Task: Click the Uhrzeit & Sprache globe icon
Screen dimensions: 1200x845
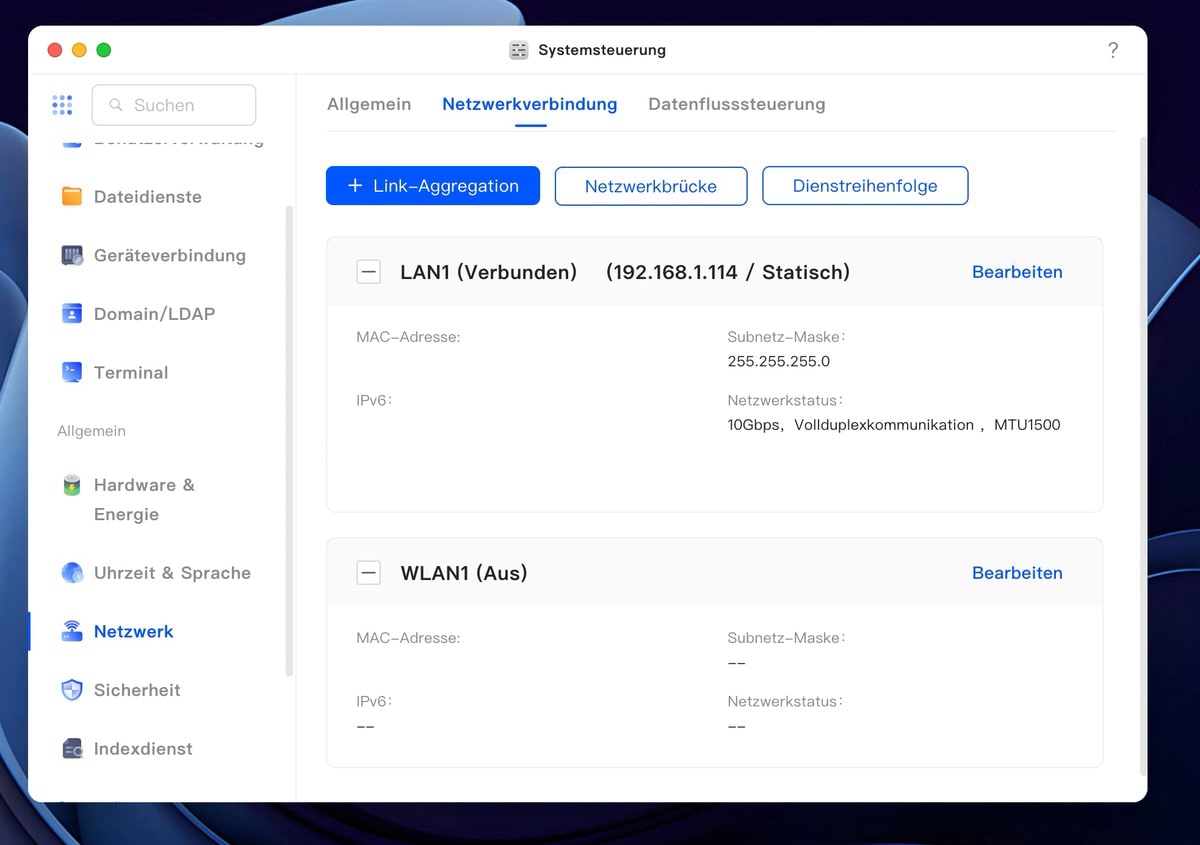Action: pyautogui.click(x=72, y=573)
